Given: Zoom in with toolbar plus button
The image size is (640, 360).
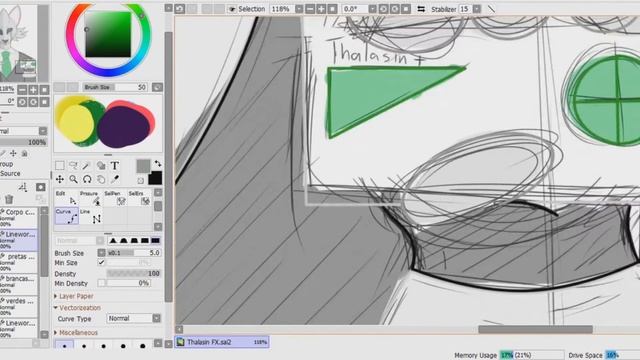Looking at the screenshot, I should [321, 9].
